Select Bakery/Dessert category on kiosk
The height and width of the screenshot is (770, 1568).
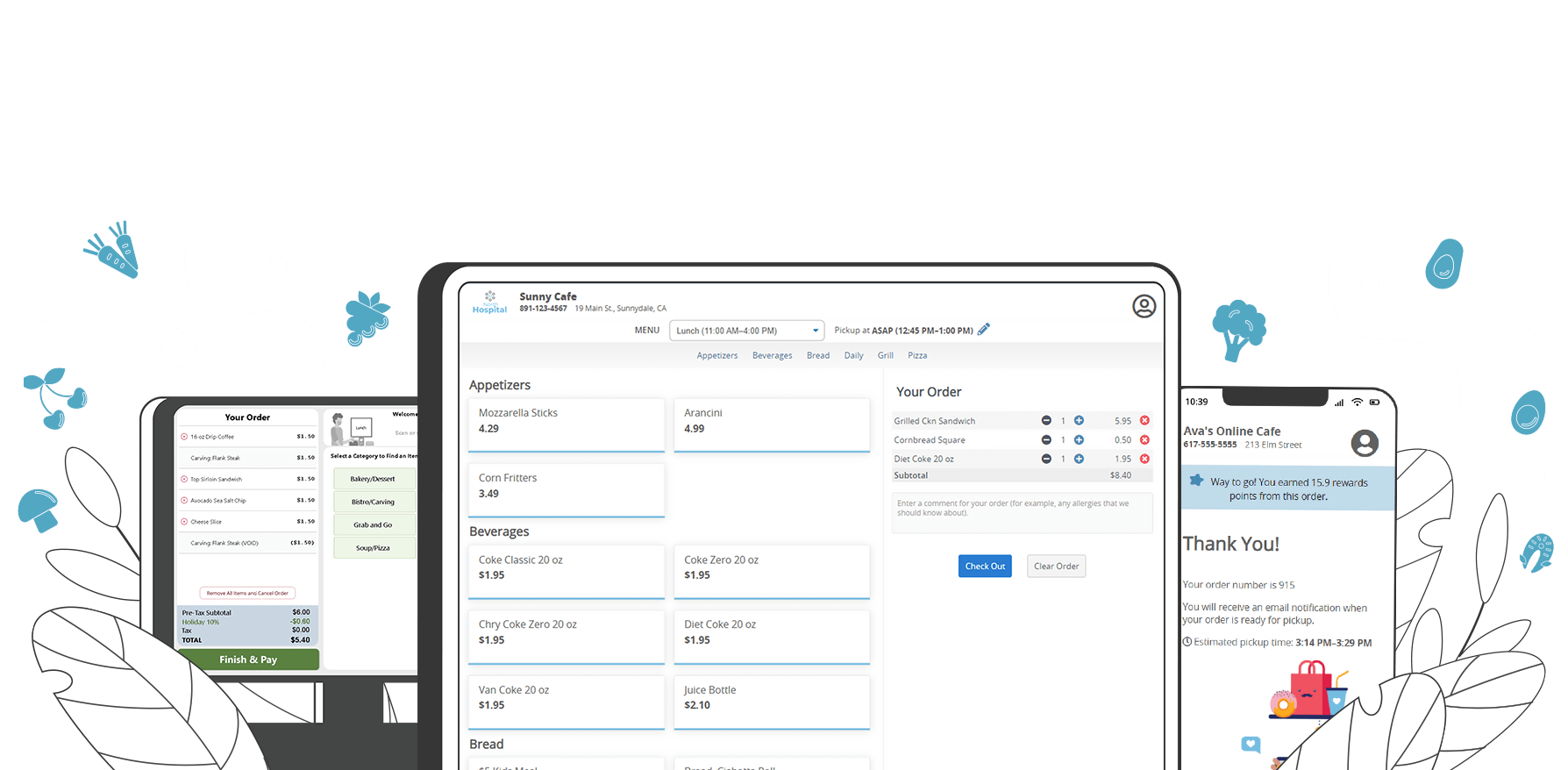click(x=374, y=479)
